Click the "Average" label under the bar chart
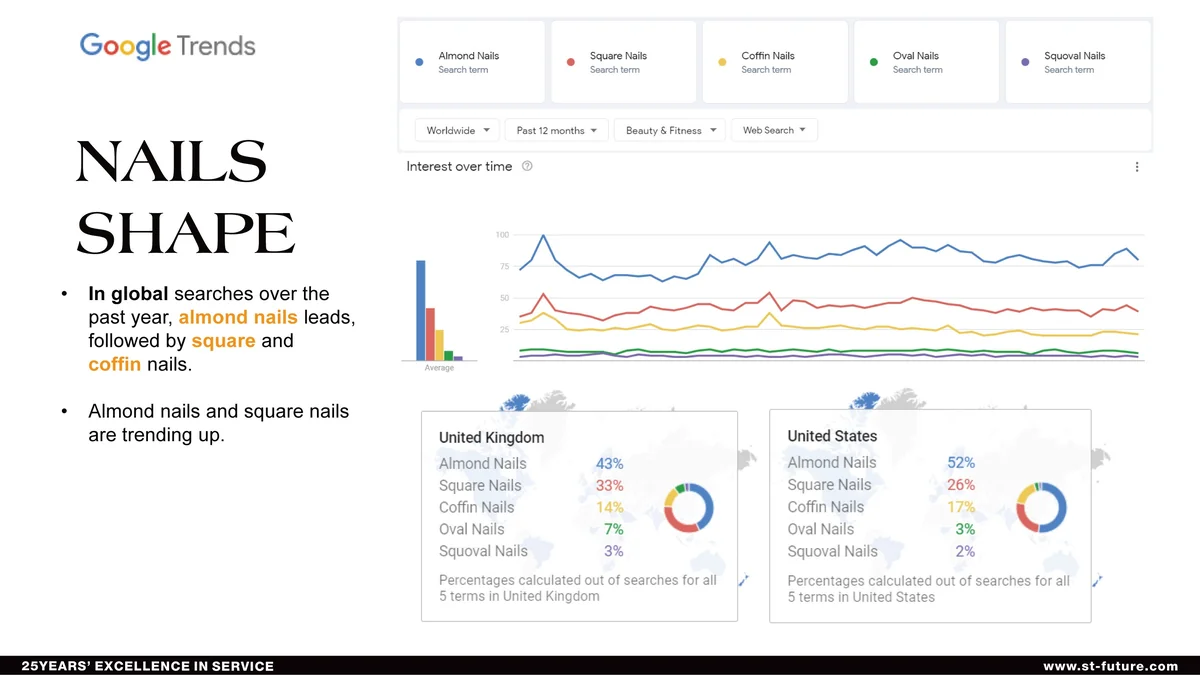Screen dimensions: 1200x675 439,368
